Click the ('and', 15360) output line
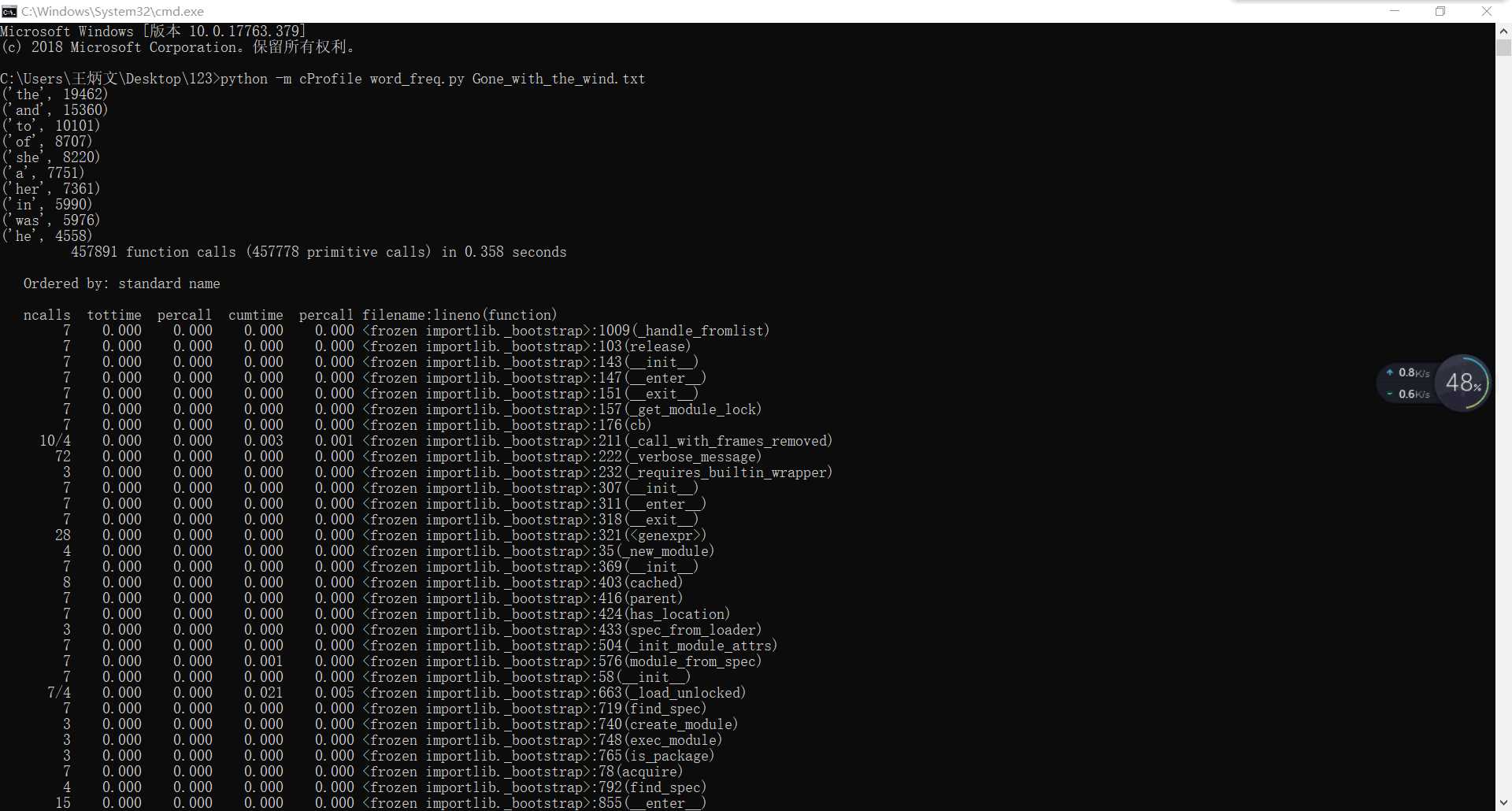This screenshot has width=1512, height=811. pos(54,110)
